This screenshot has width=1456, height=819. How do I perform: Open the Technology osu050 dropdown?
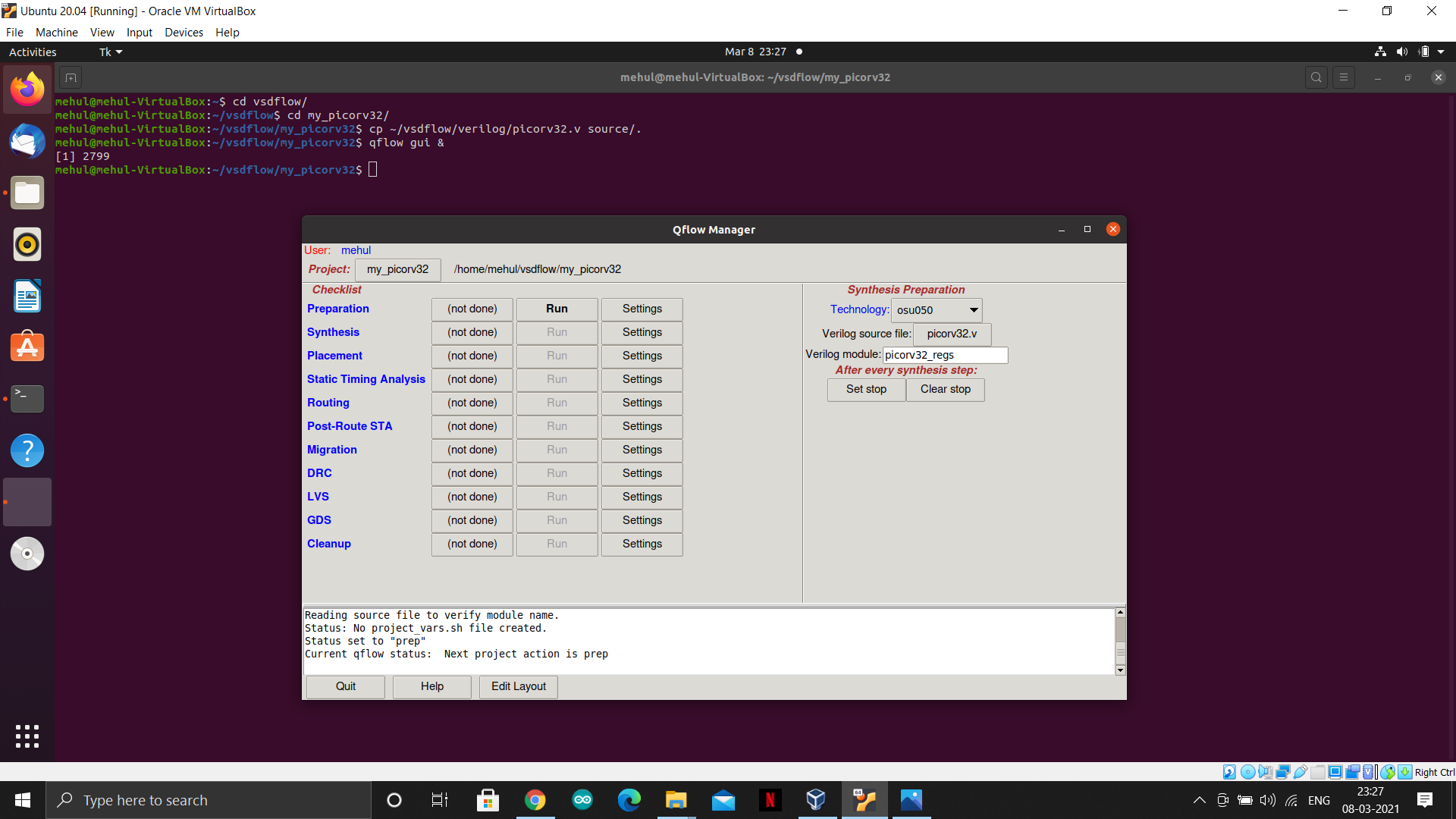[974, 309]
